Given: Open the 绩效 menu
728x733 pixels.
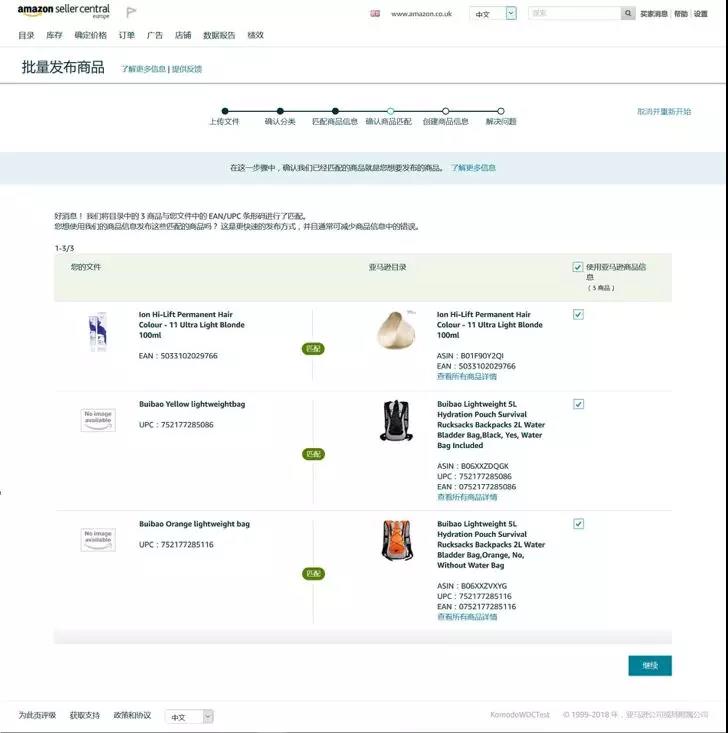Looking at the screenshot, I should [x=255, y=35].
